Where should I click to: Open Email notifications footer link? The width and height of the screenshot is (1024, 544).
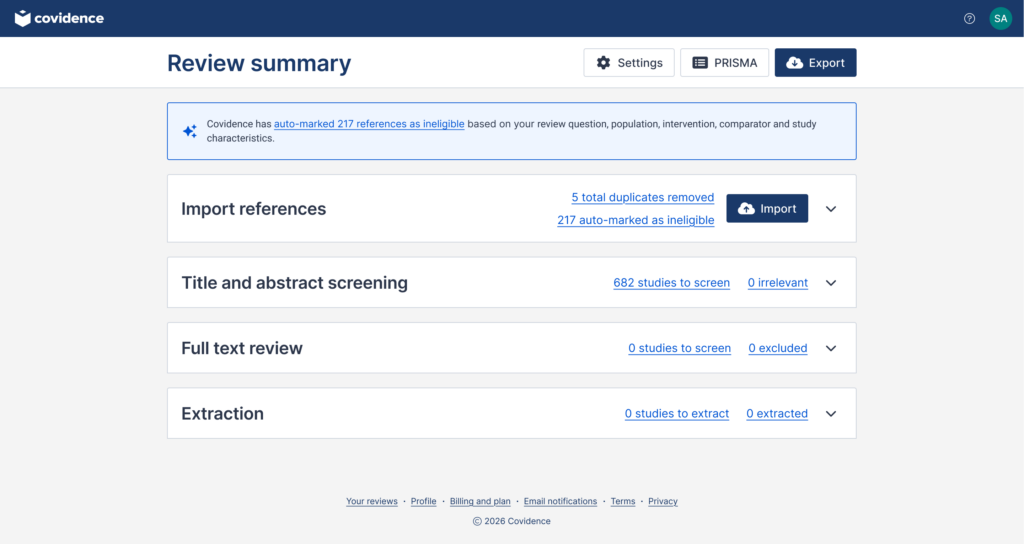pos(560,501)
